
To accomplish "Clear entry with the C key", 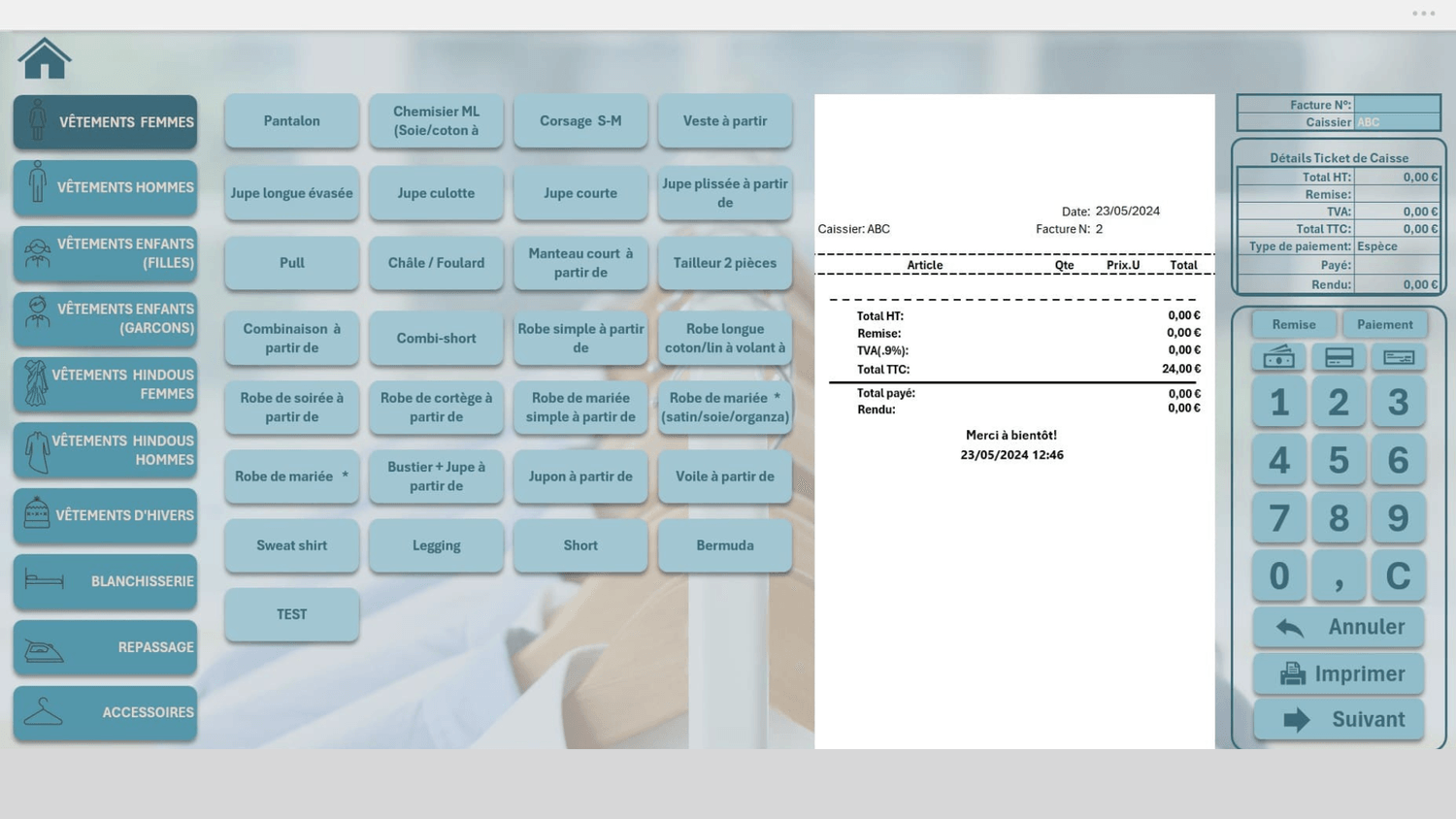I will coord(1399,576).
